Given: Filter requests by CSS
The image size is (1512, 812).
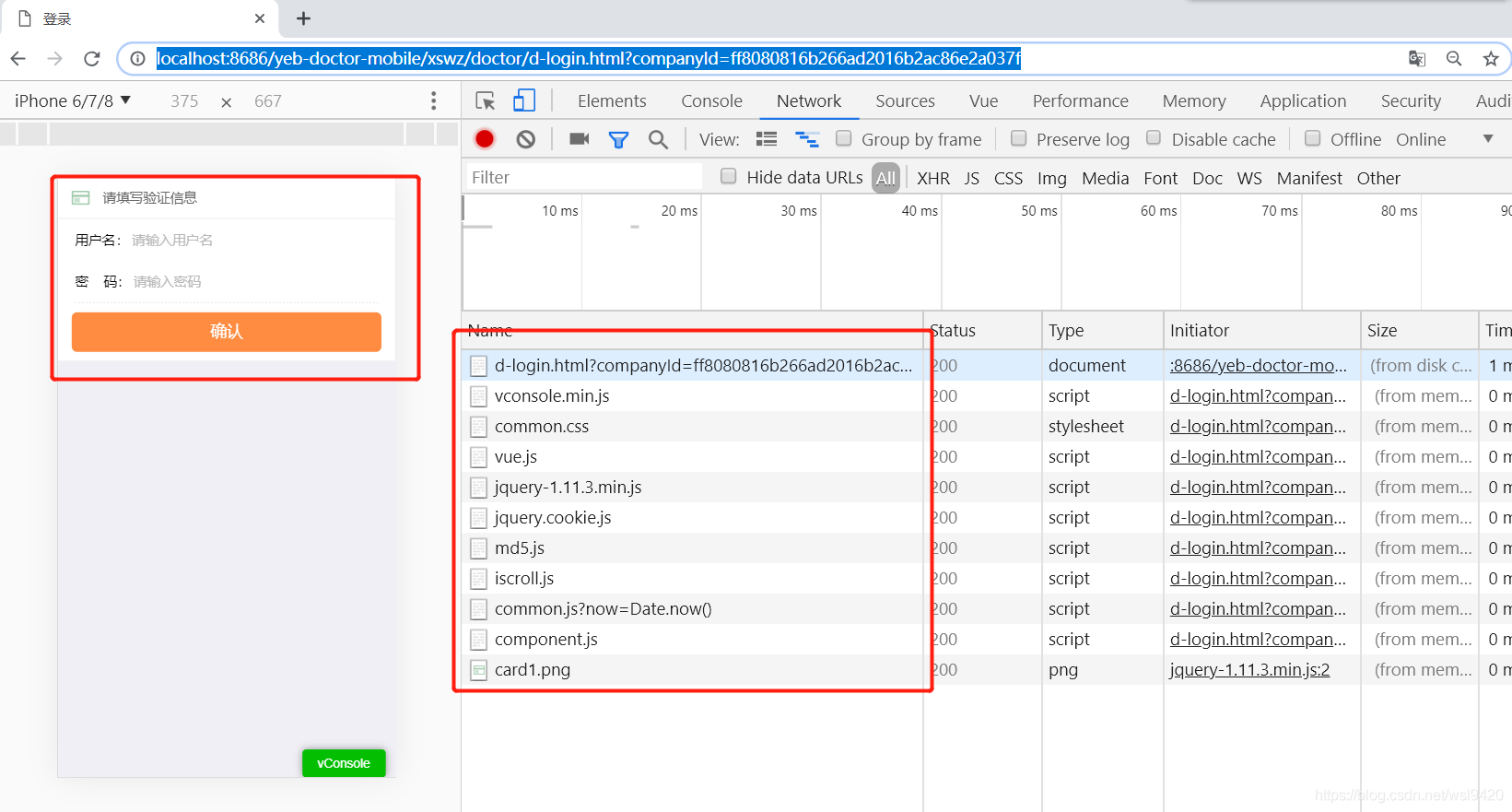Looking at the screenshot, I should click(x=1008, y=178).
